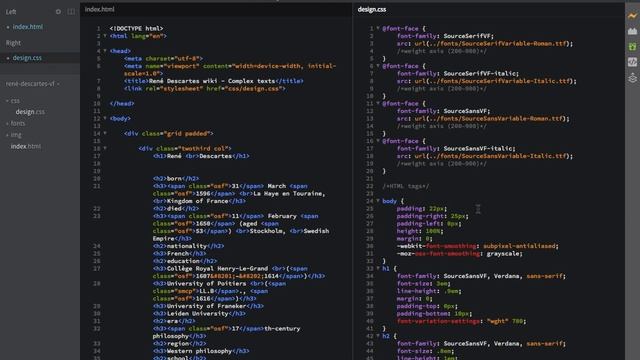Select index.html under Left working files
This screenshot has width=640, height=360.
coord(27,27)
